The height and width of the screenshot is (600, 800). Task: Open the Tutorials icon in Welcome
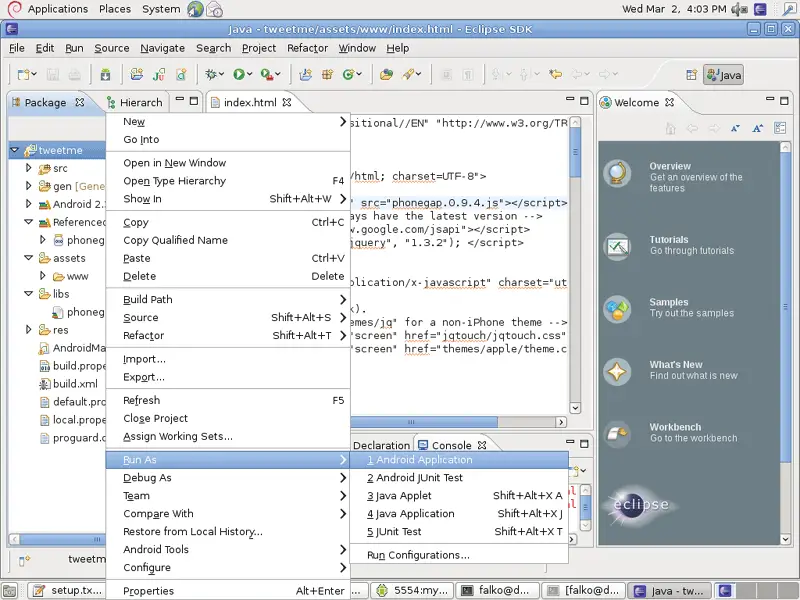click(617, 247)
